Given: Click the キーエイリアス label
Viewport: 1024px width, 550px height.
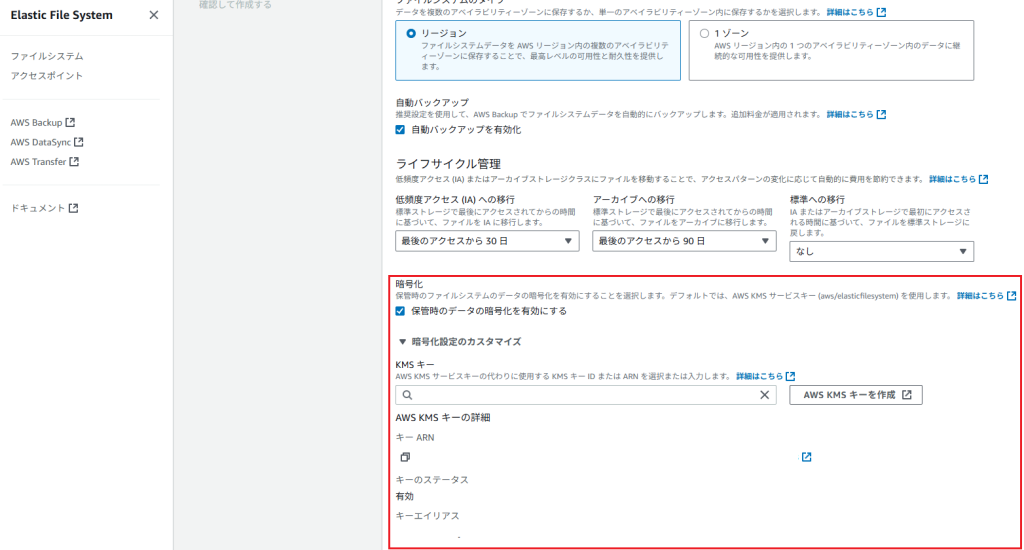Looking at the screenshot, I should pyautogui.click(x=428, y=516).
